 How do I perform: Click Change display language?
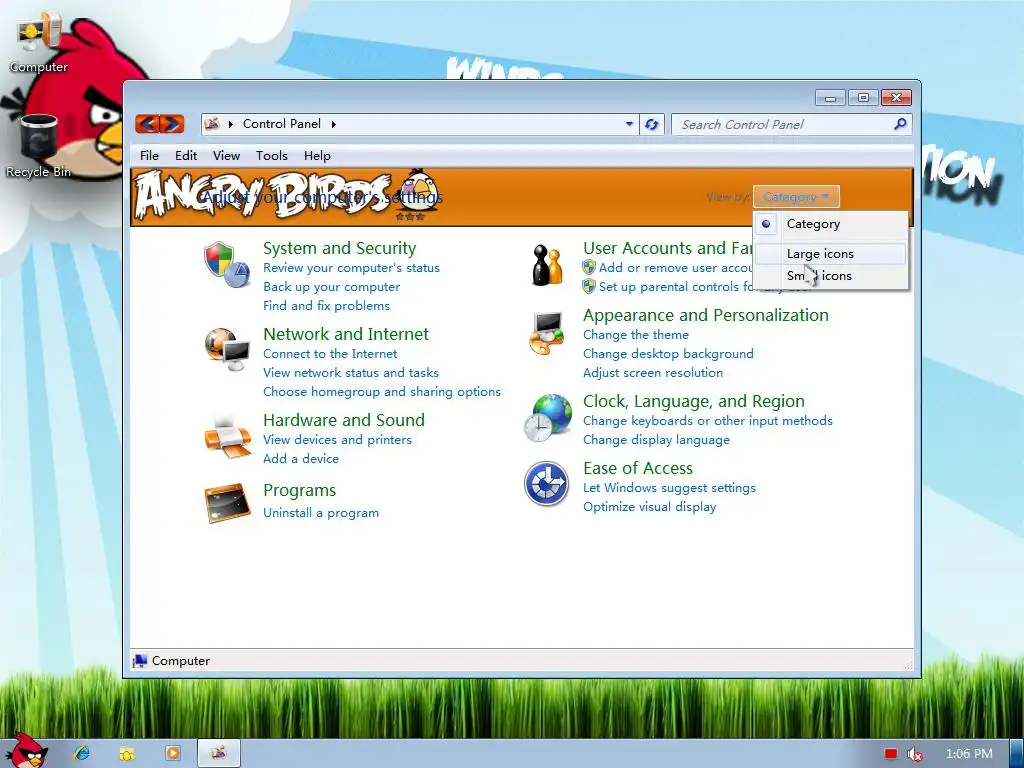[x=656, y=440]
